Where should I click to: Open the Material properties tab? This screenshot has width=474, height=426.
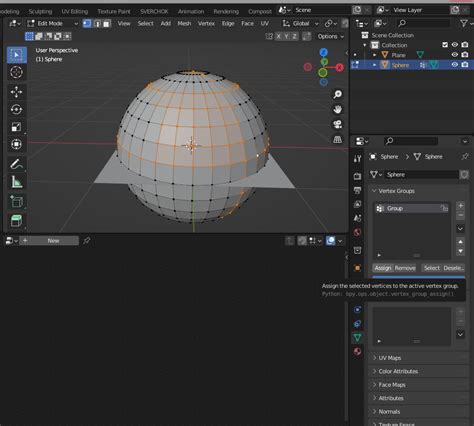357,351
